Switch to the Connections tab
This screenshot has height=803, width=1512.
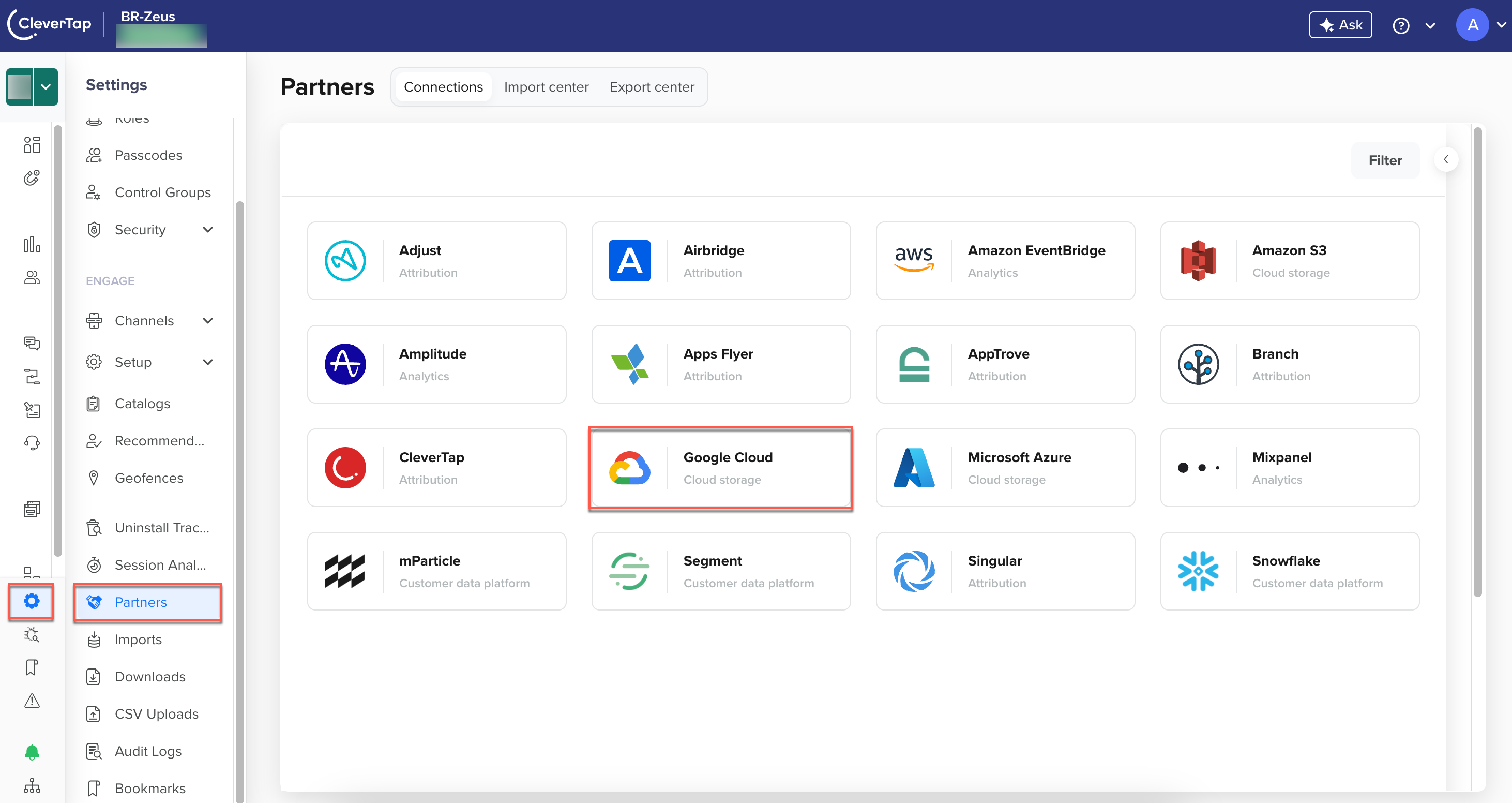pos(443,87)
